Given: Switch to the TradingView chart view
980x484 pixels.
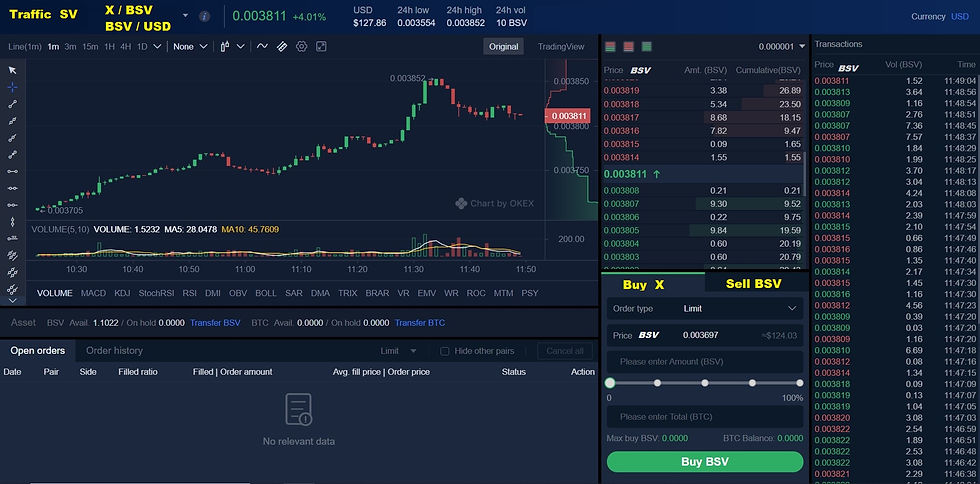Looking at the screenshot, I should click(x=561, y=46).
